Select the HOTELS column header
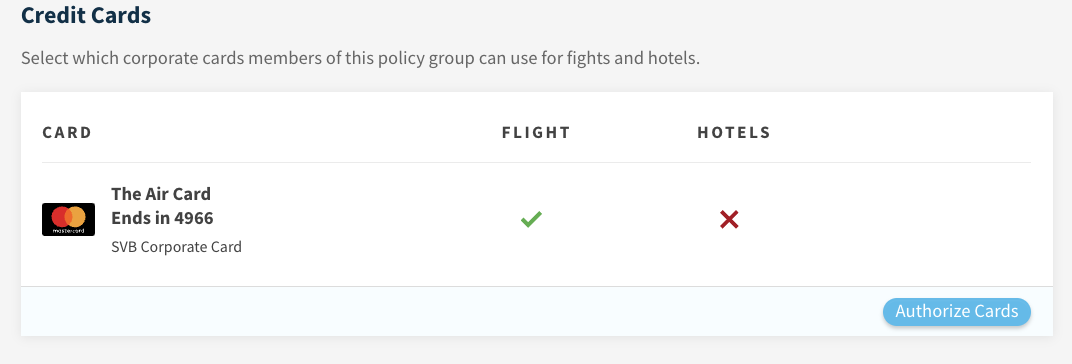 [734, 133]
